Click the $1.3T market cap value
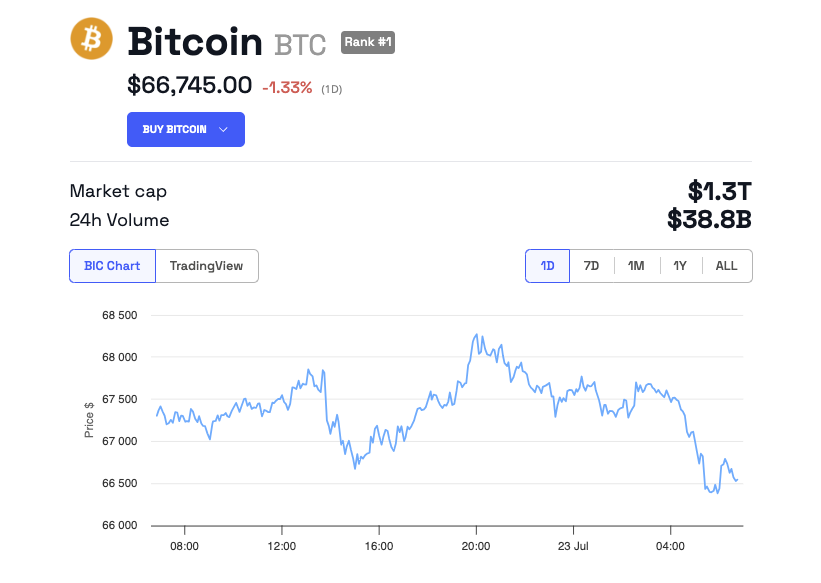 coord(719,191)
